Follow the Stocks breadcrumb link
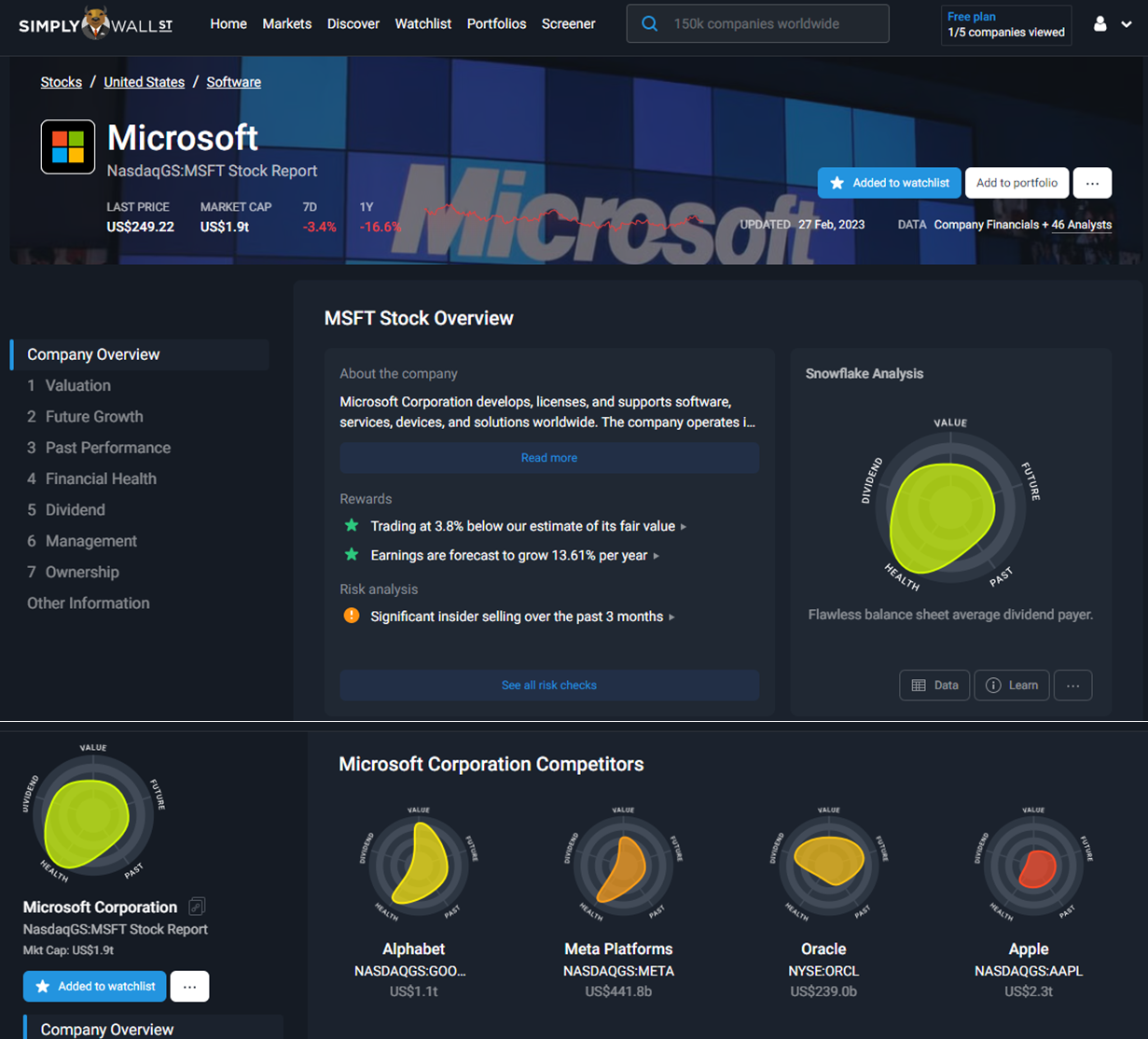 tap(62, 82)
